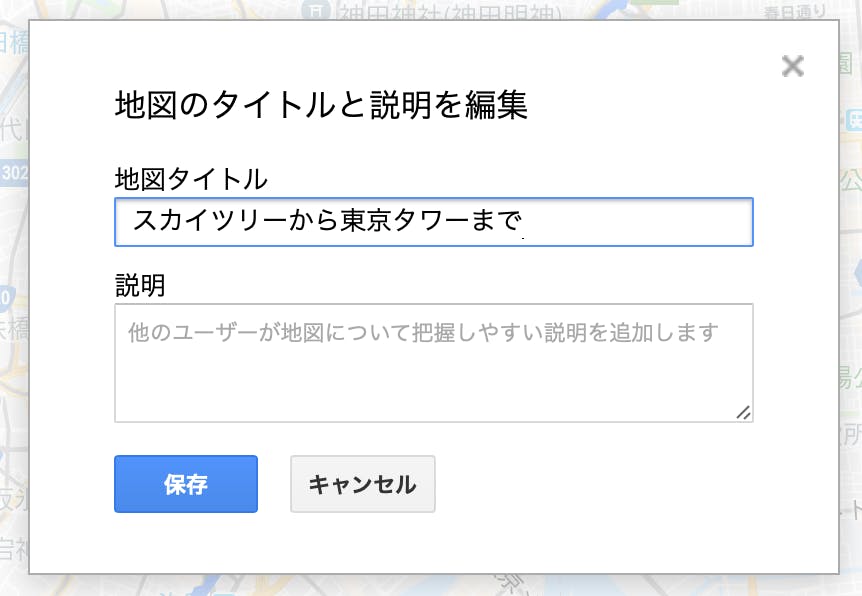This screenshot has height=596, width=862.
Task: Click the dimmed map strip below the dialog
Action: (x=431, y=586)
